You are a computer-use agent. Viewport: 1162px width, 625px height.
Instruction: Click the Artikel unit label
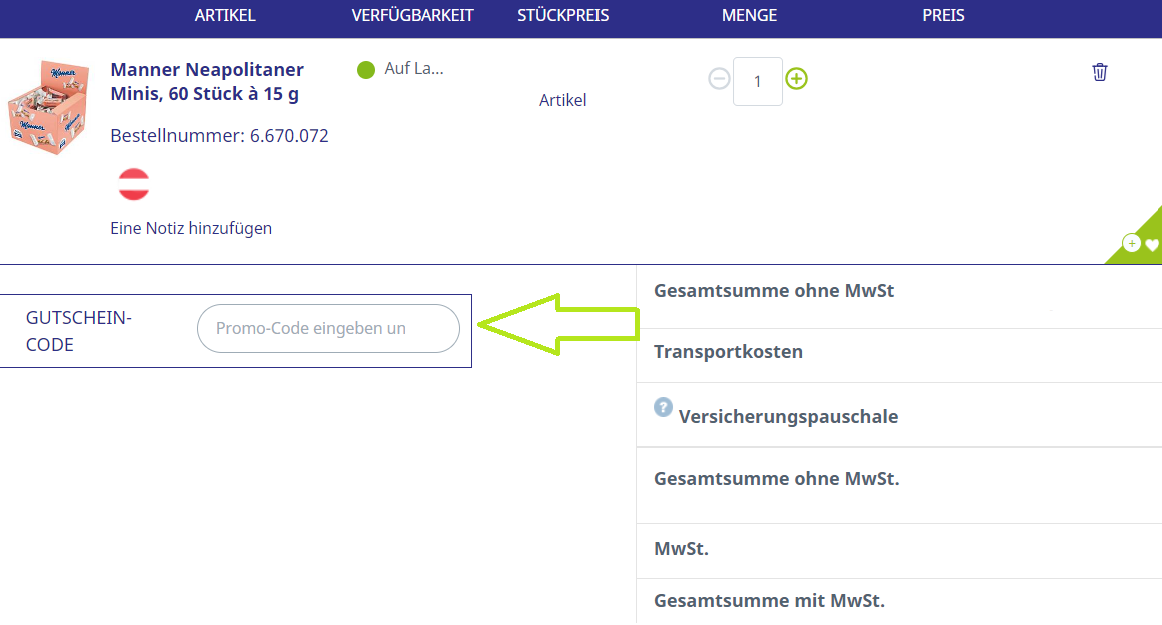tap(562, 100)
